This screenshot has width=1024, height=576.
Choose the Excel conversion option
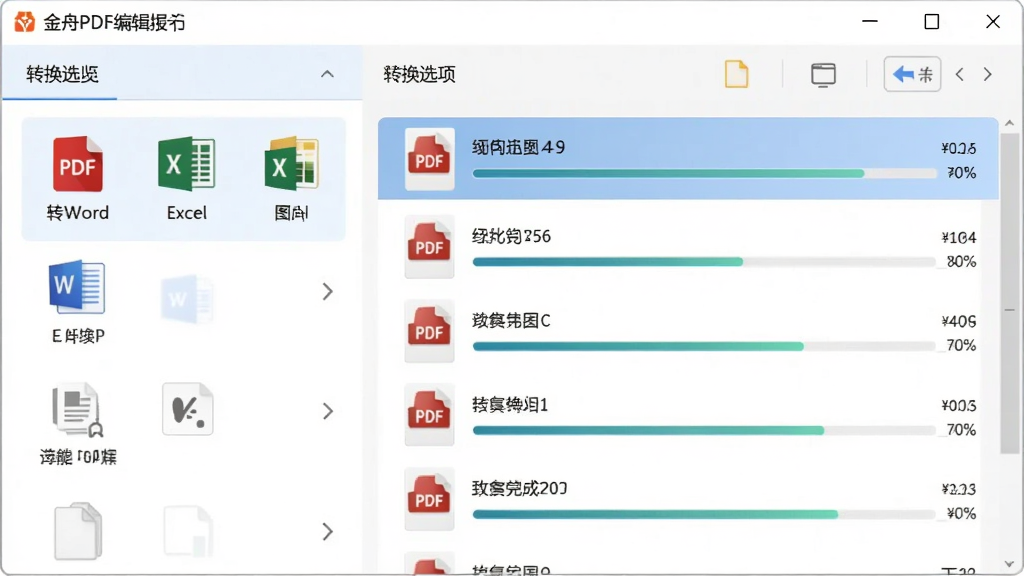[x=187, y=164]
